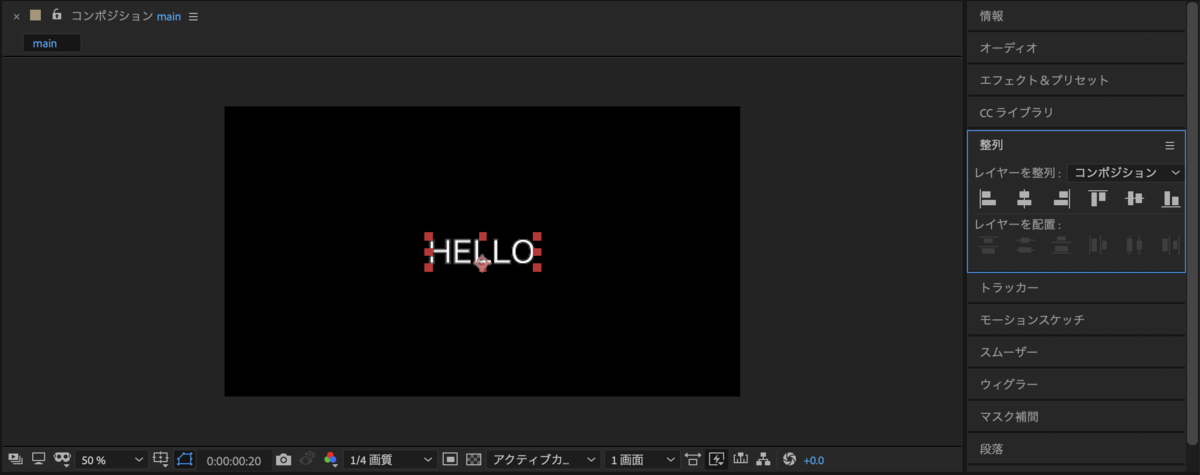The height and width of the screenshot is (475, 1200).
Task: Select the HELLO text layer in viewer
Action: (x=483, y=251)
